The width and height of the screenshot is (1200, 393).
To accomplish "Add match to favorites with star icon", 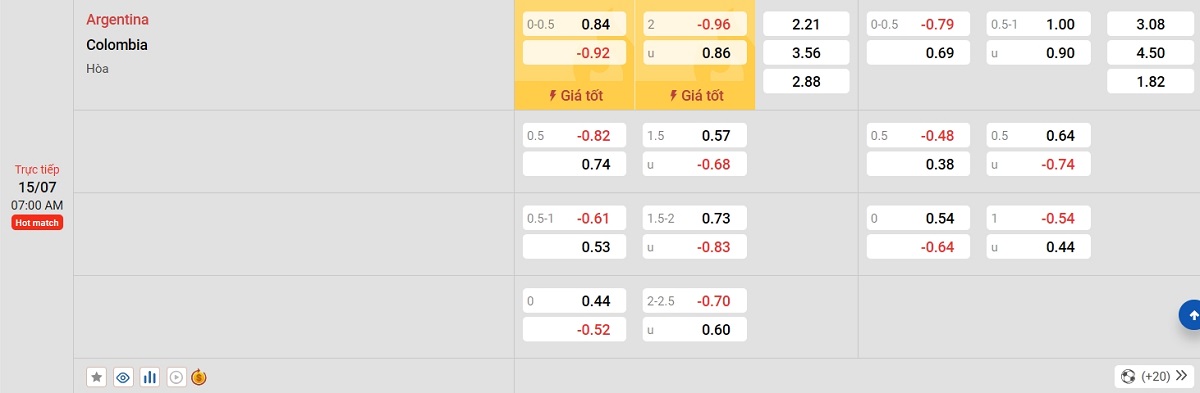I will coord(97,377).
